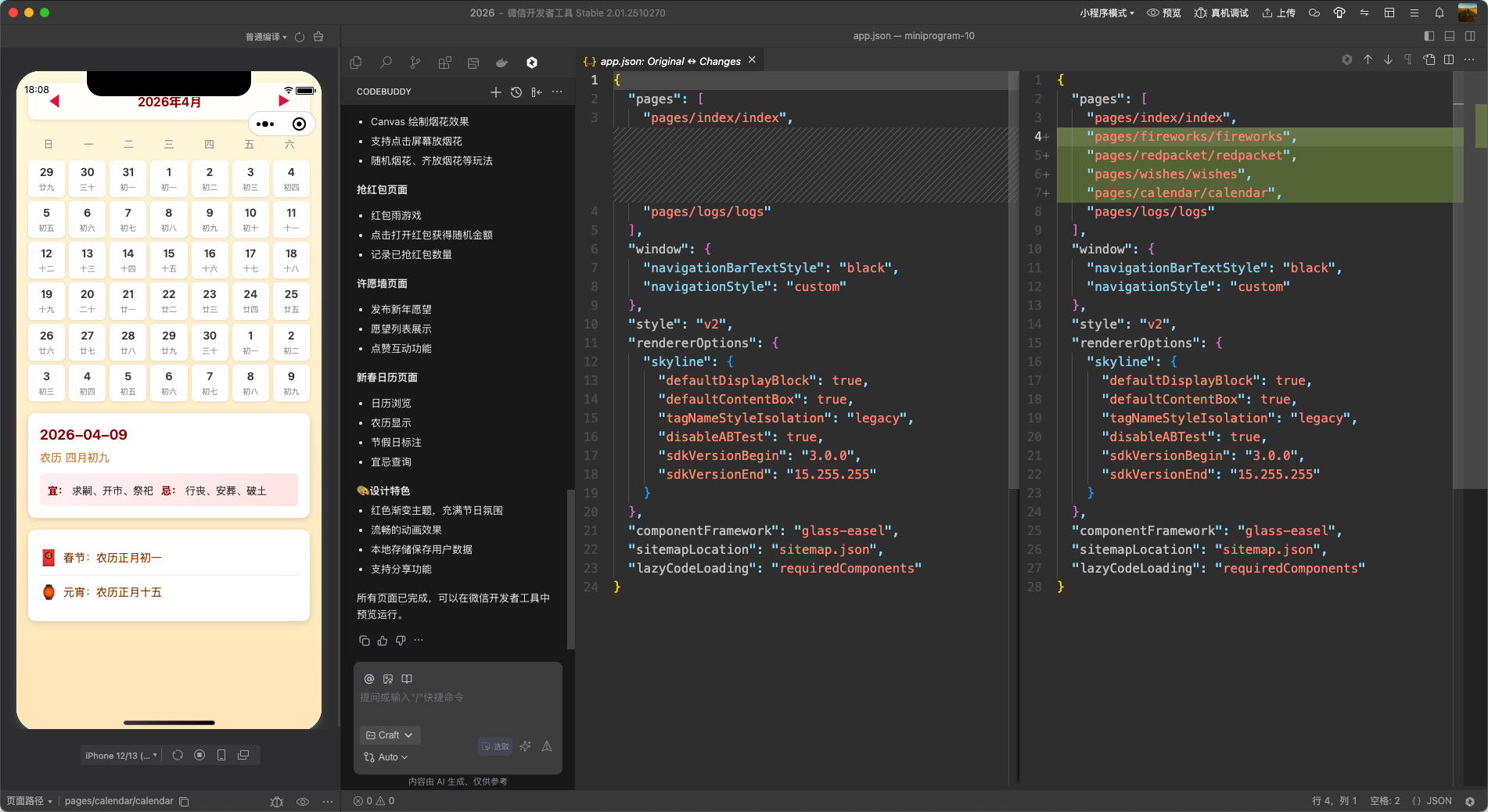Open the Search icon in the activity bar
1488x812 pixels.
pyautogui.click(x=386, y=63)
